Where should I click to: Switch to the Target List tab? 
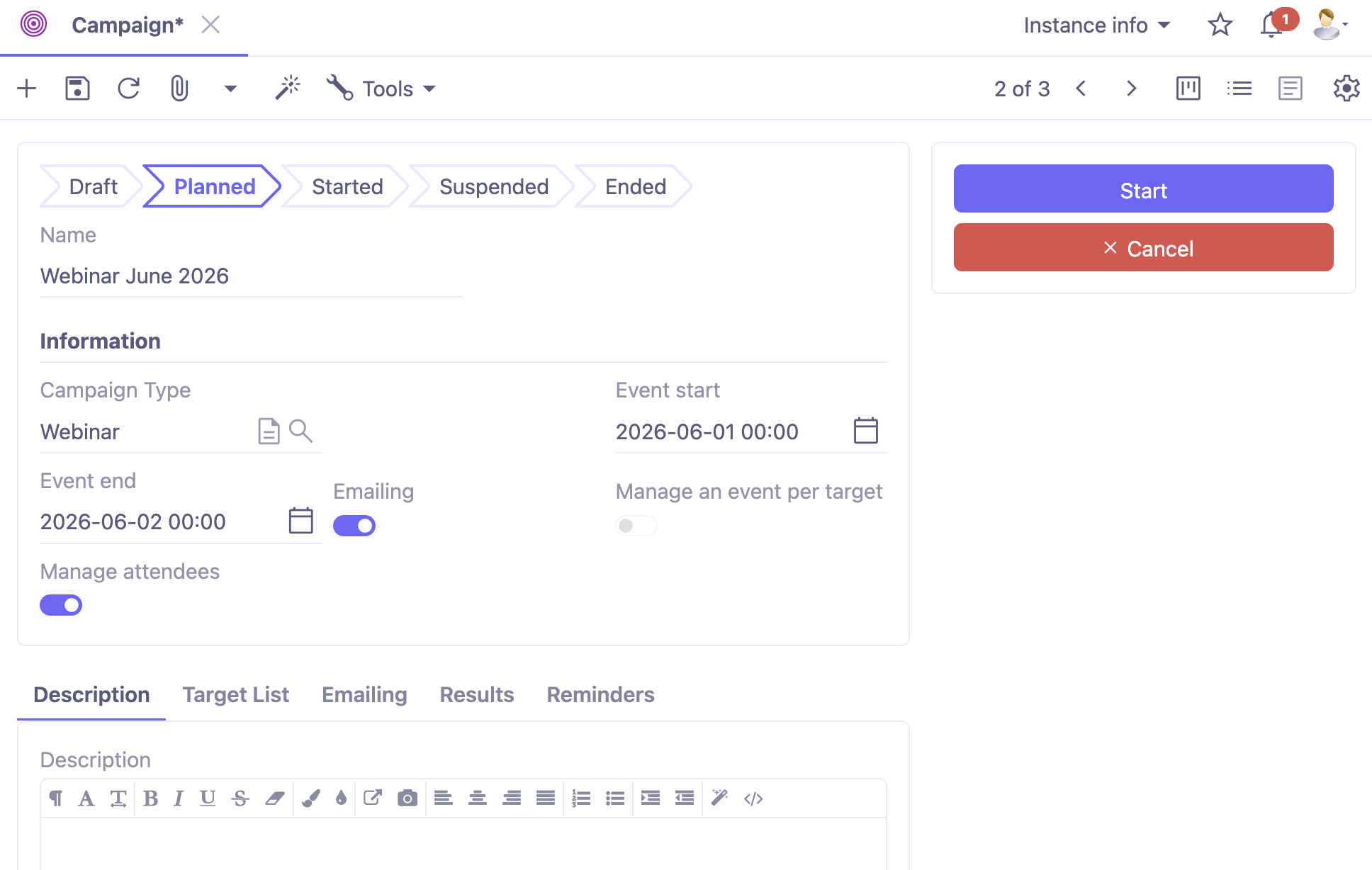(x=235, y=694)
